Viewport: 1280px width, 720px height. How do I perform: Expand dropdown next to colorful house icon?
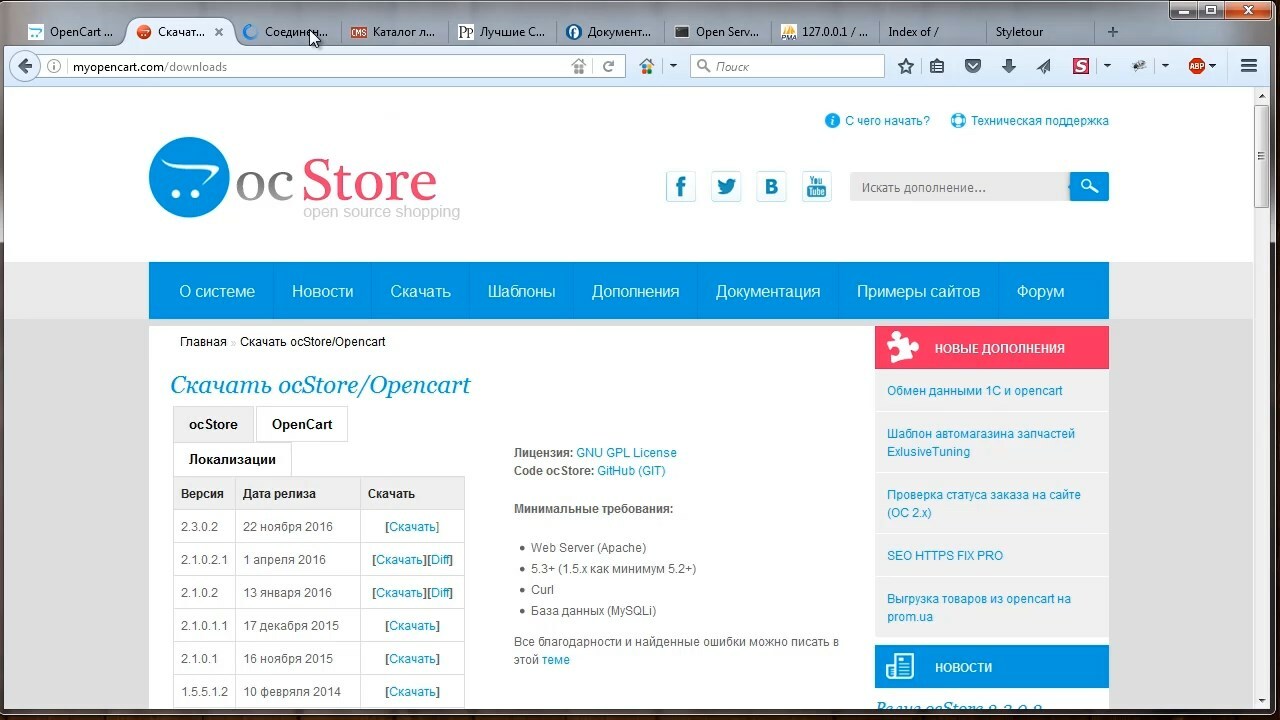673,67
